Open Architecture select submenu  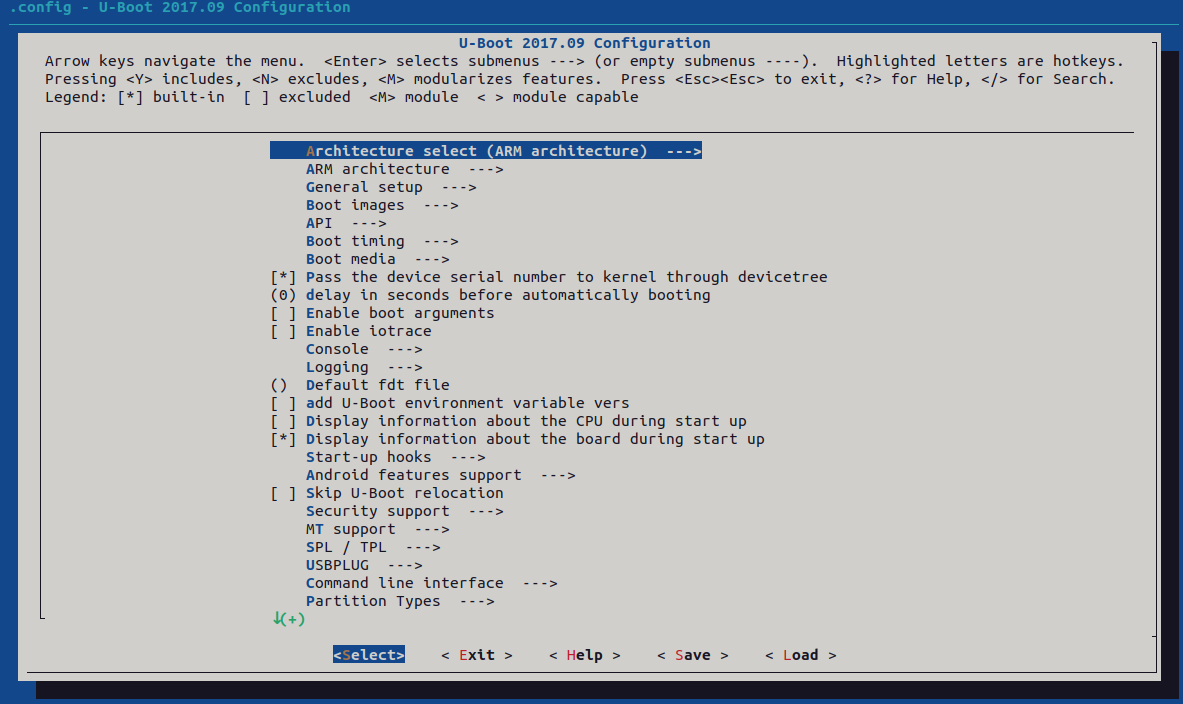point(486,151)
